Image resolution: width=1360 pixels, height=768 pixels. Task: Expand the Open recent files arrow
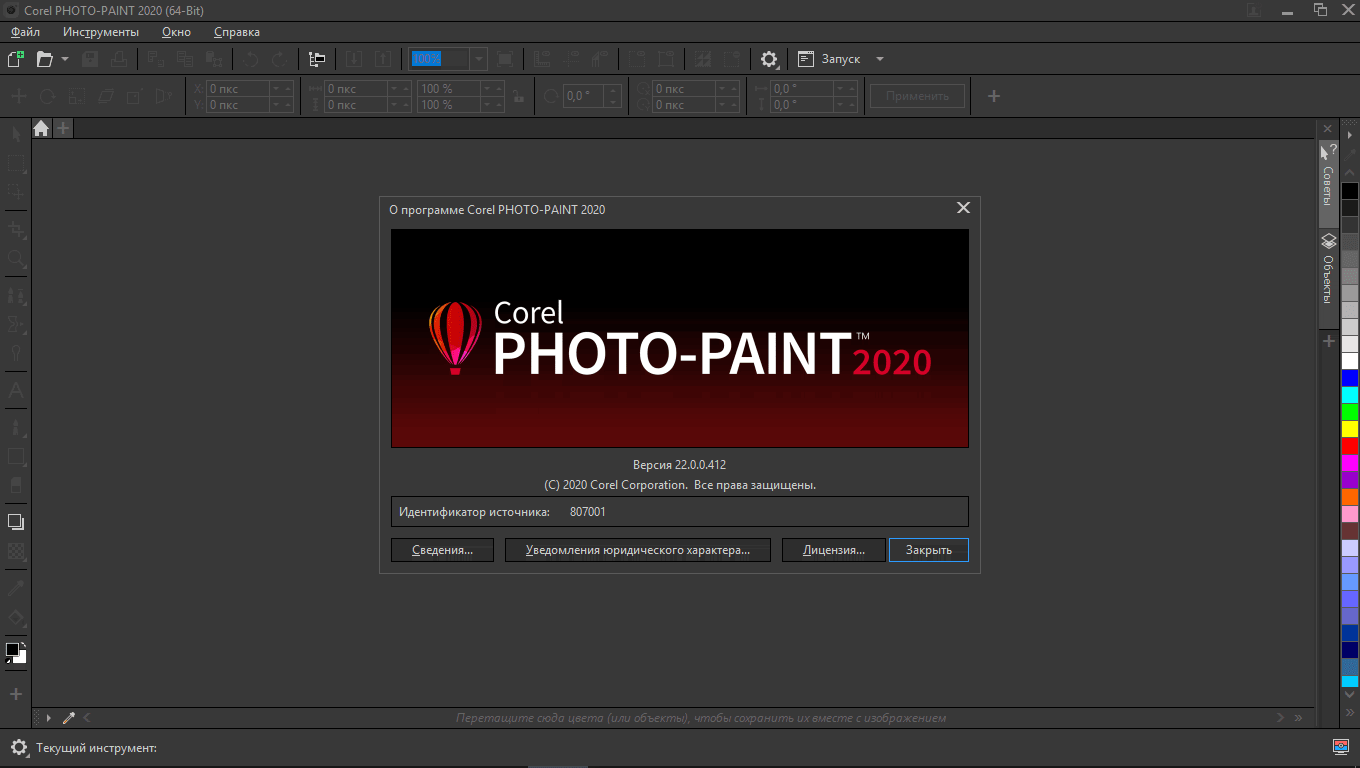click(65, 59)
